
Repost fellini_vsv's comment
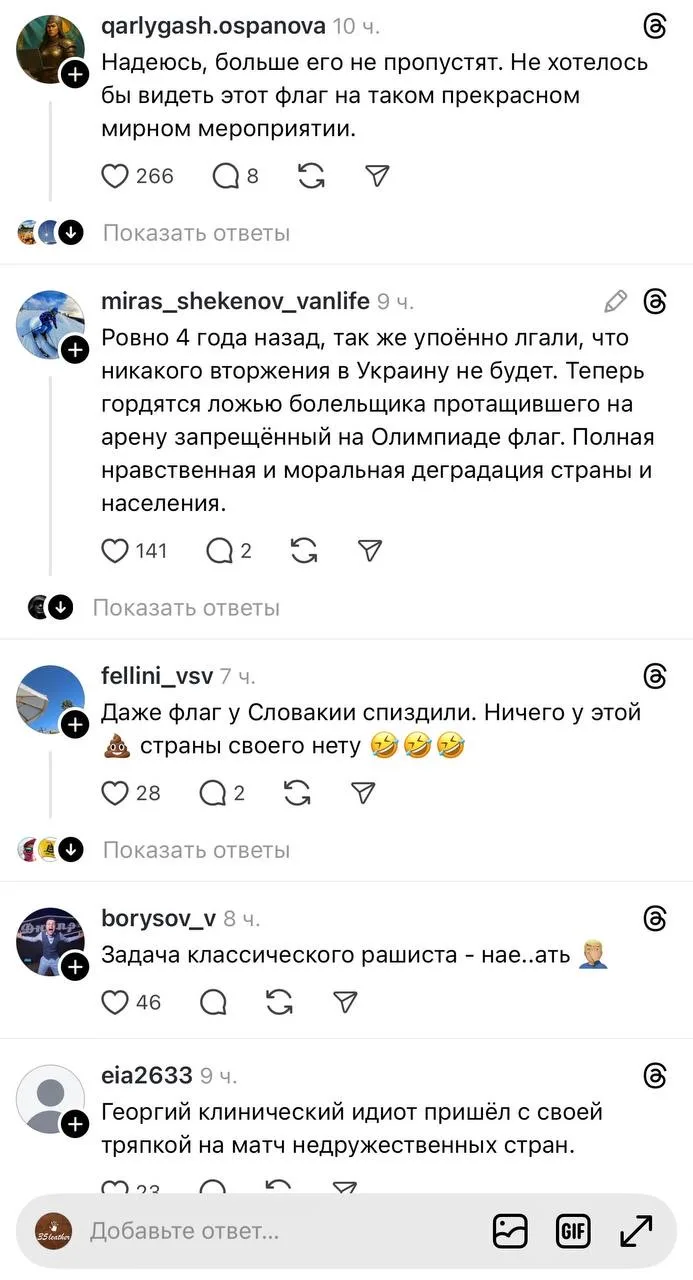(x=297, y=793)
